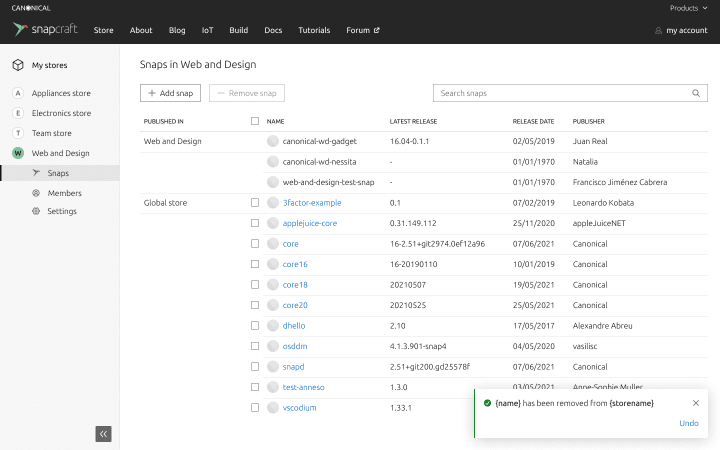Click the web-and-design-test-snap icon

[x=273, y=182]
